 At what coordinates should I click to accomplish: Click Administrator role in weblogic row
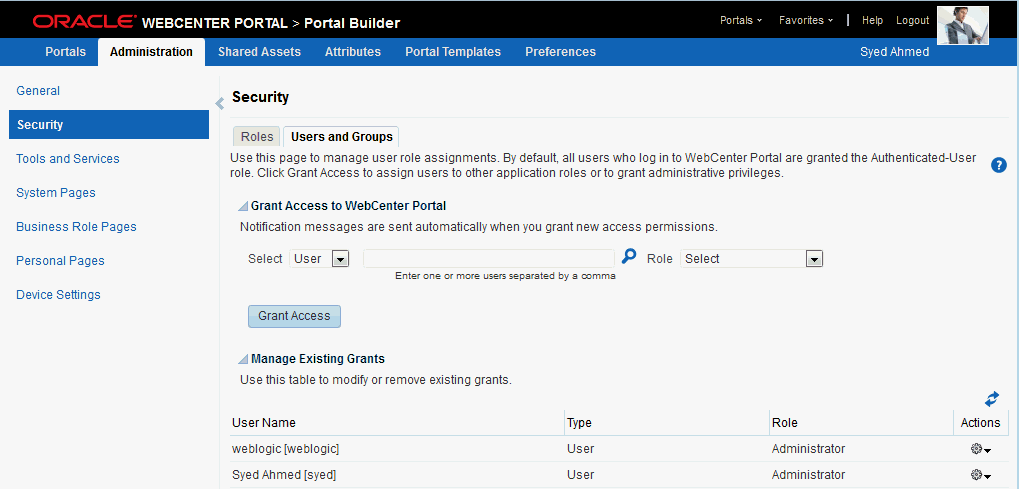(x=808, y=449)
